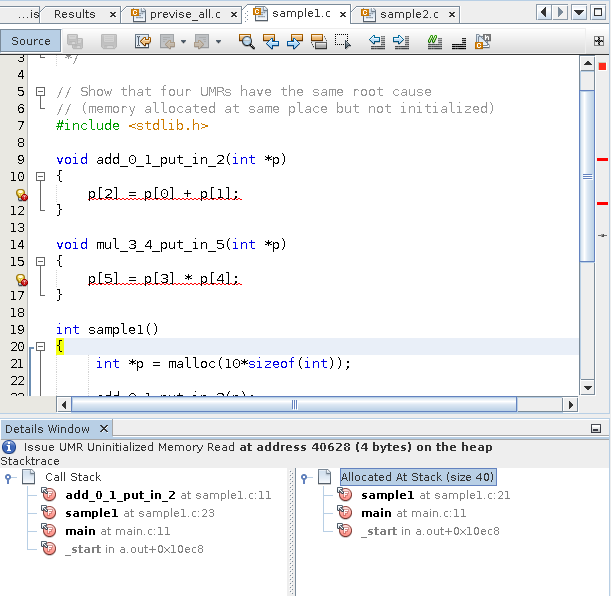This screenshot has height=596, width=611.
Task: Collapse the Call Stack tree node
Action: click(9, 478)
